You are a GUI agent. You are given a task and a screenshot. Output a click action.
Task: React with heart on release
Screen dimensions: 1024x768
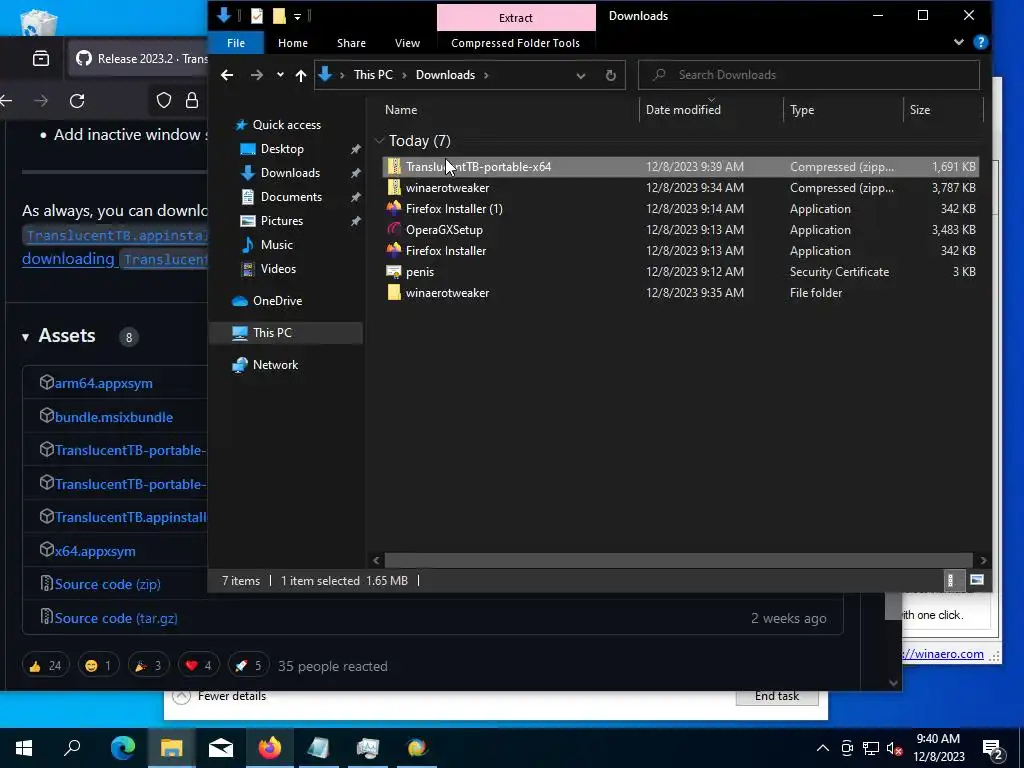198,665
